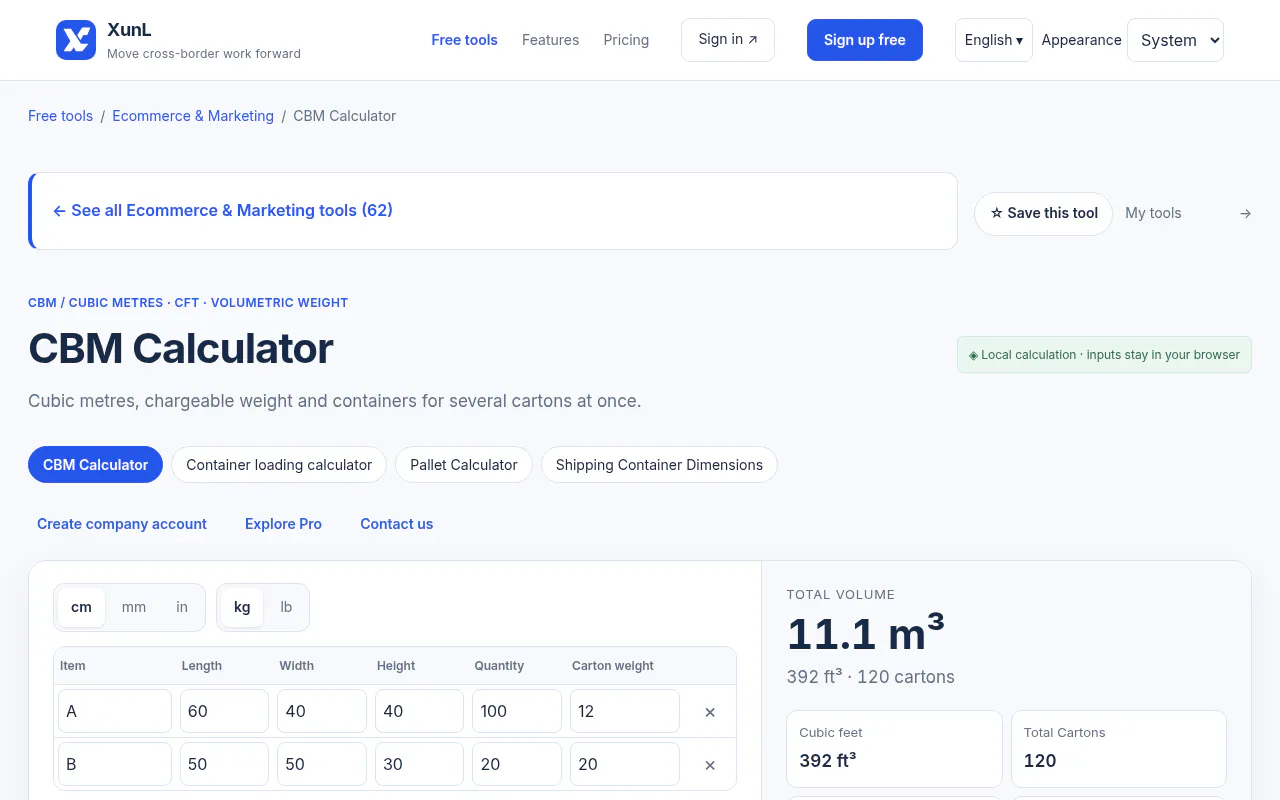Open the Pallet Calculator tab
The width and height of the screenshot is (1280, 800).
464,464
